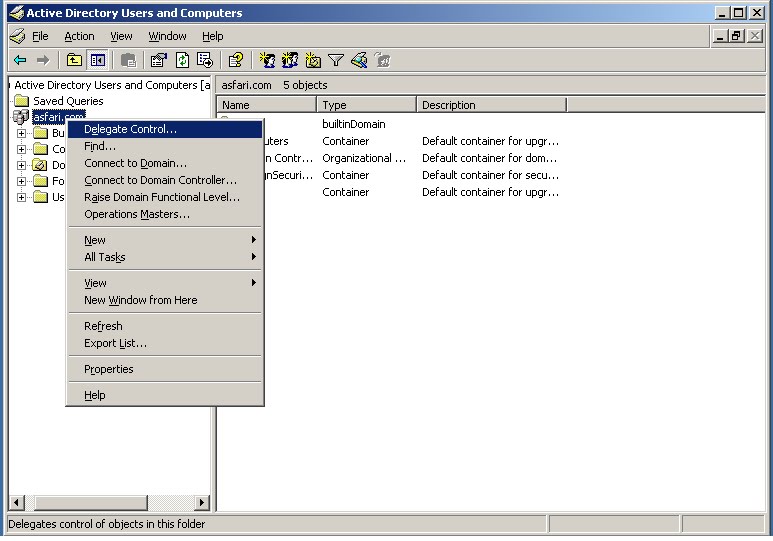Select Connect to Domain... entry
773x541 pixels.
coord(165,163)
